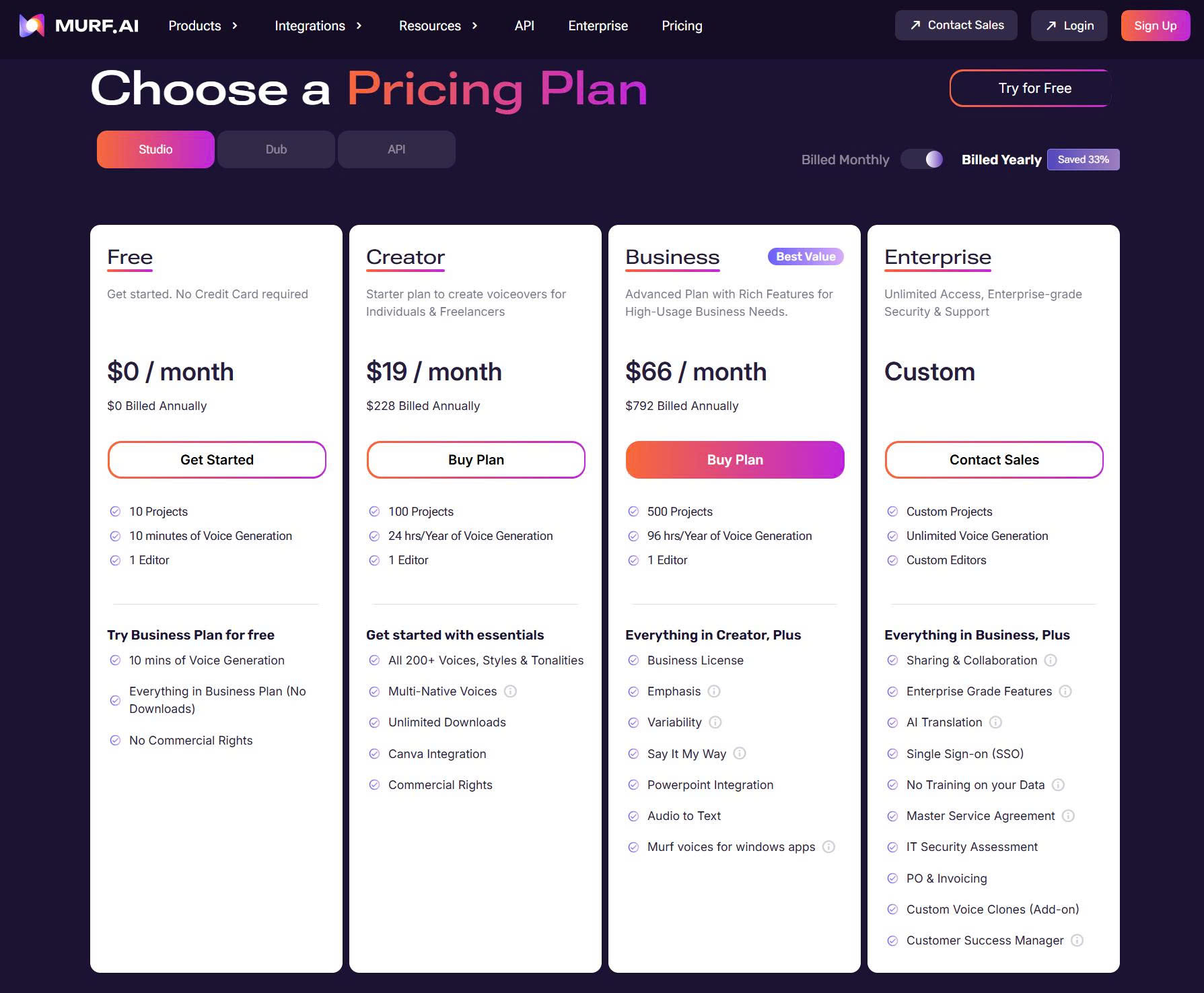Show info for Murf voices for windows apps
Screen dimensions: 1204x993
pyautogui.click(x=829, y=847)
